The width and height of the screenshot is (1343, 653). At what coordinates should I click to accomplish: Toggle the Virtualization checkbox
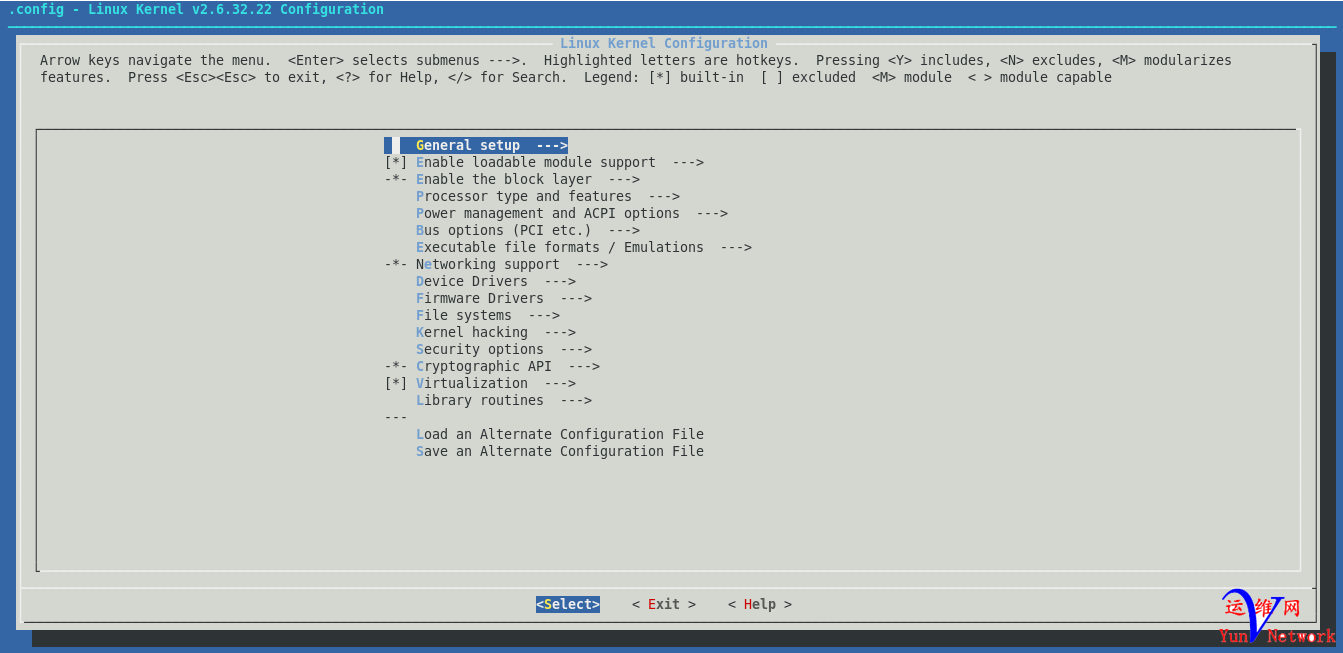coord(396,383)
